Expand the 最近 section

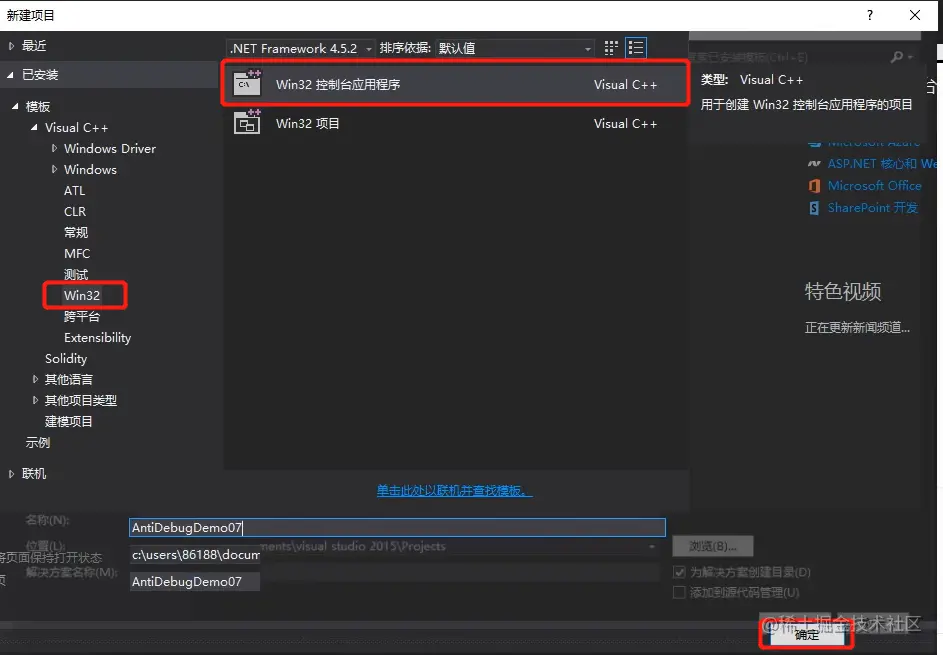click(11, 46)
